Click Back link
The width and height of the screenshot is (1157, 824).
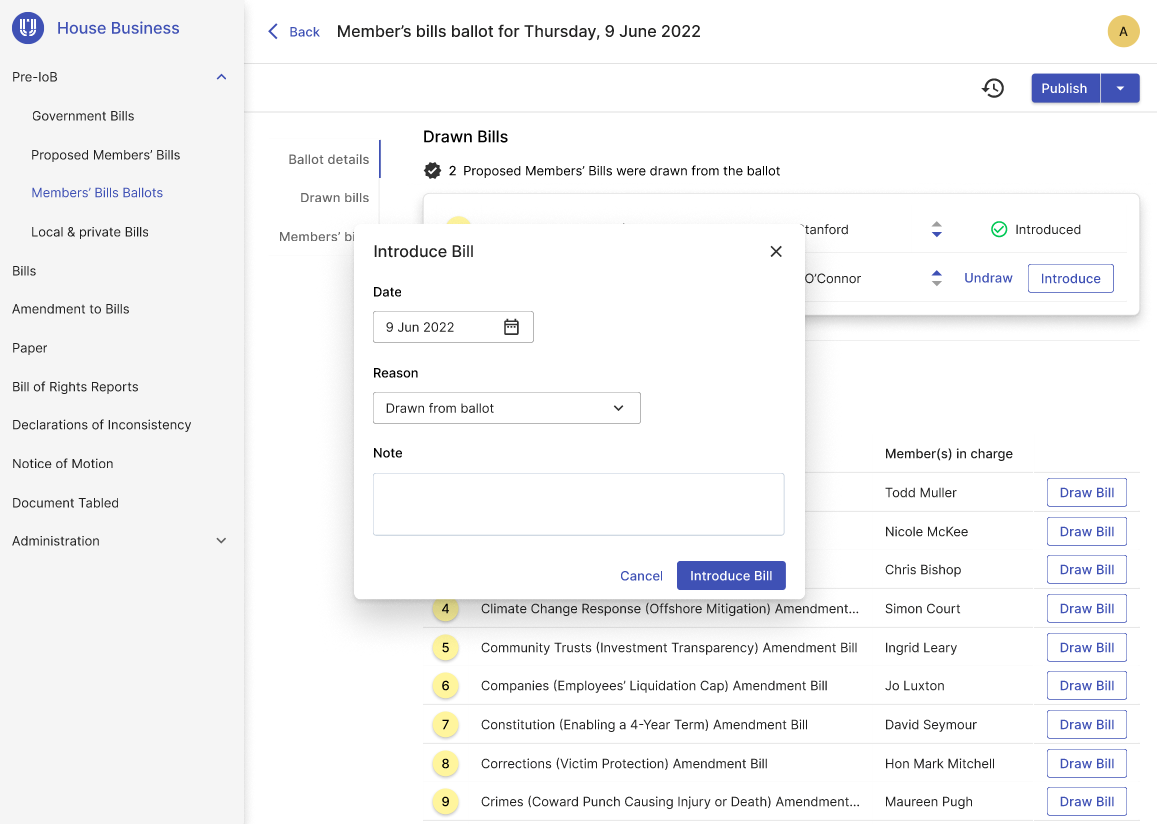304,32
